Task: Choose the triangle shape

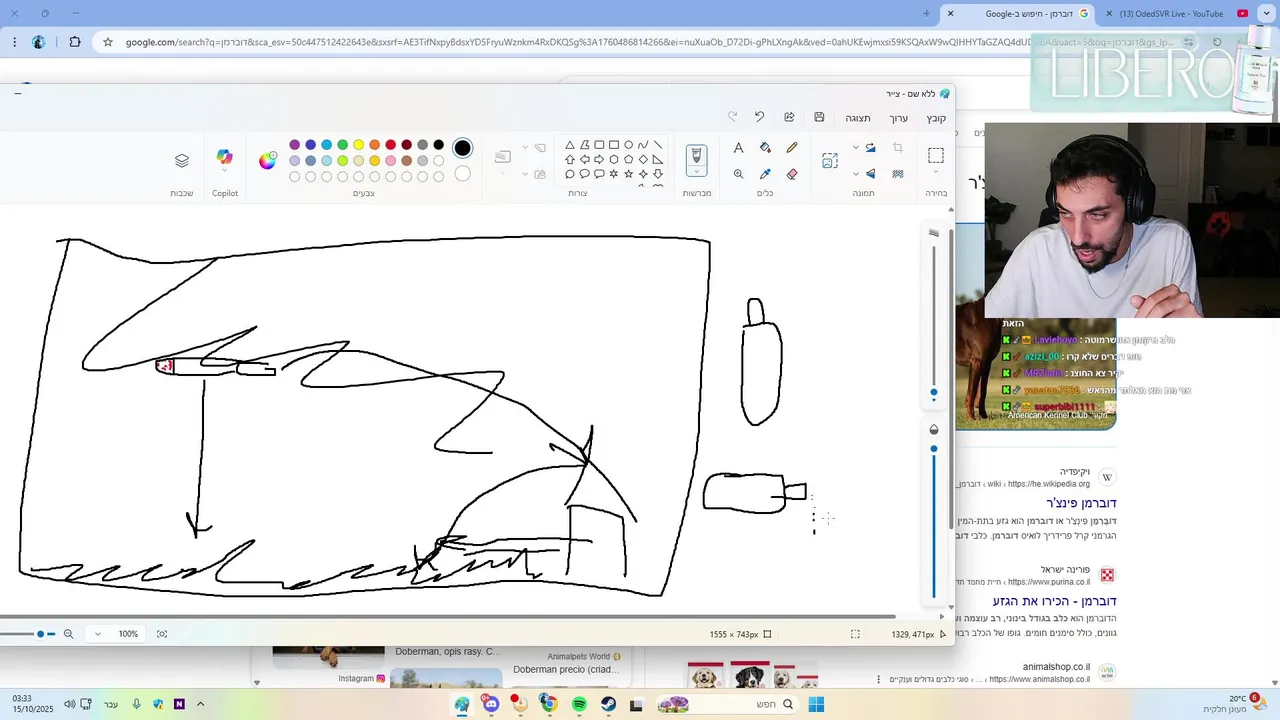Action: click(x=570, y=145)
